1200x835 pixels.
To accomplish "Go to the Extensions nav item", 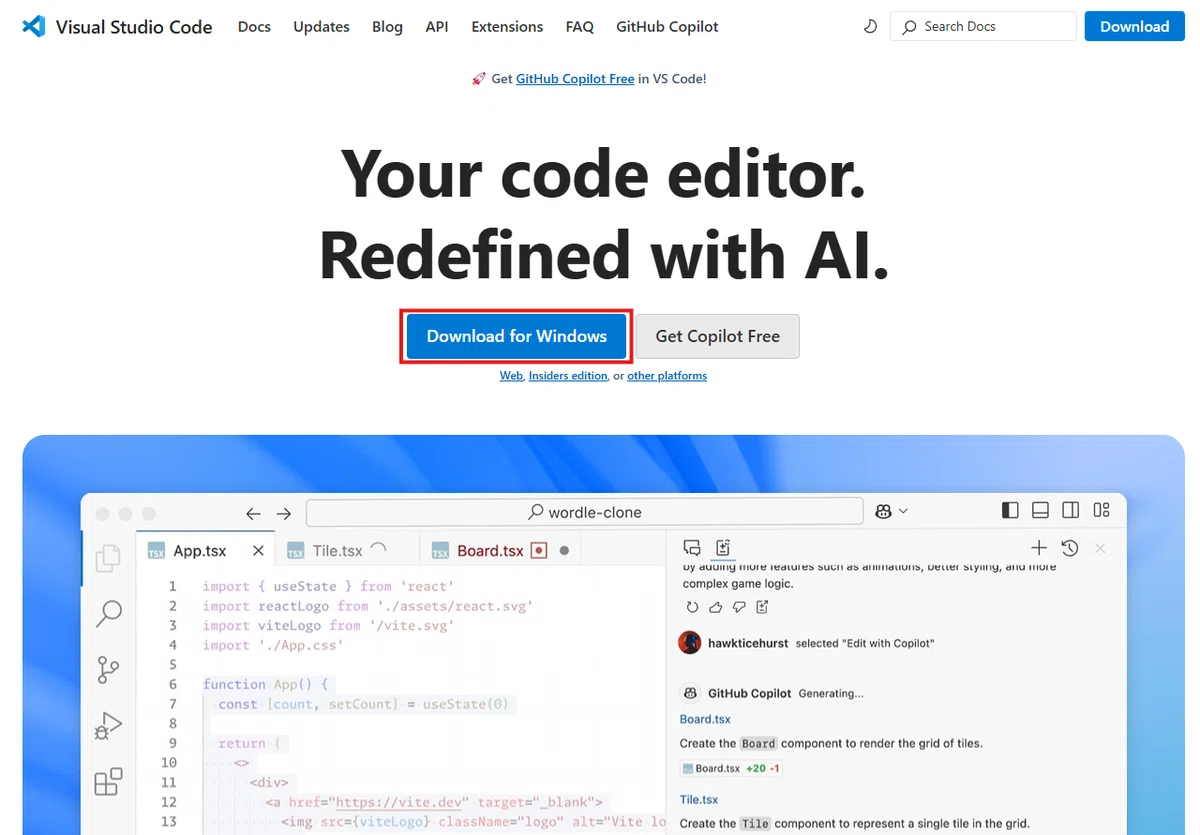I will click(x=507, y=27).
